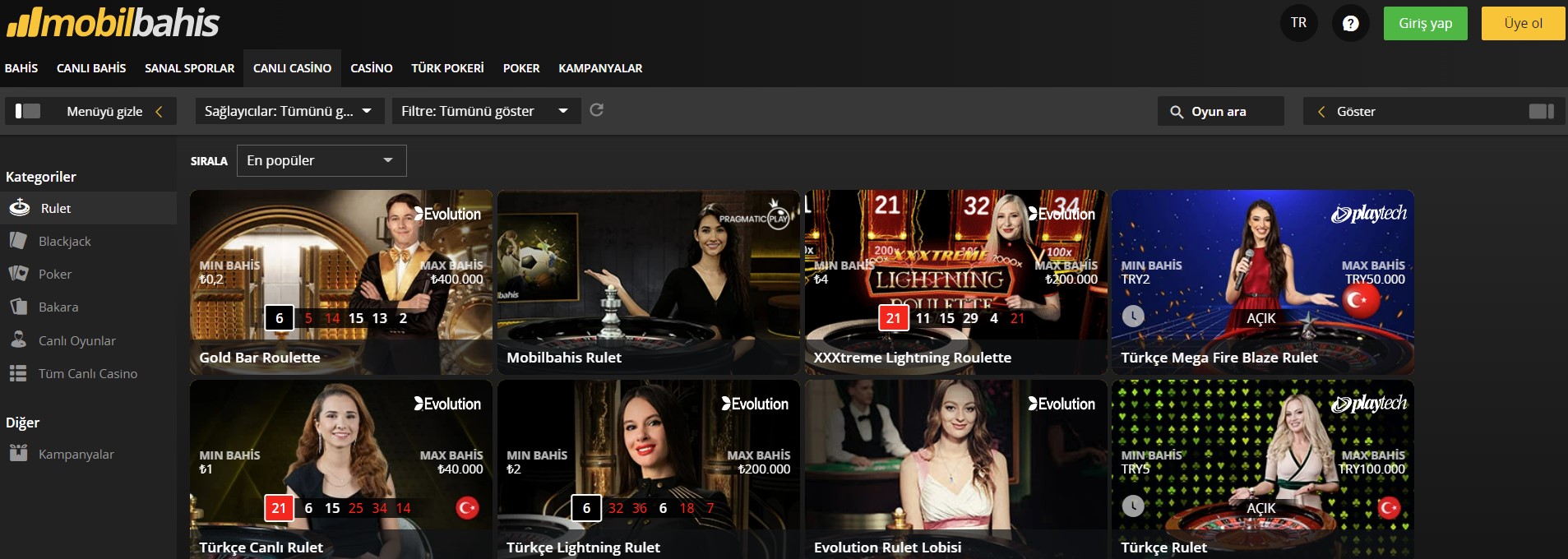Click the Canlı Oyunlar sidebar label

(x=77, y=340)
